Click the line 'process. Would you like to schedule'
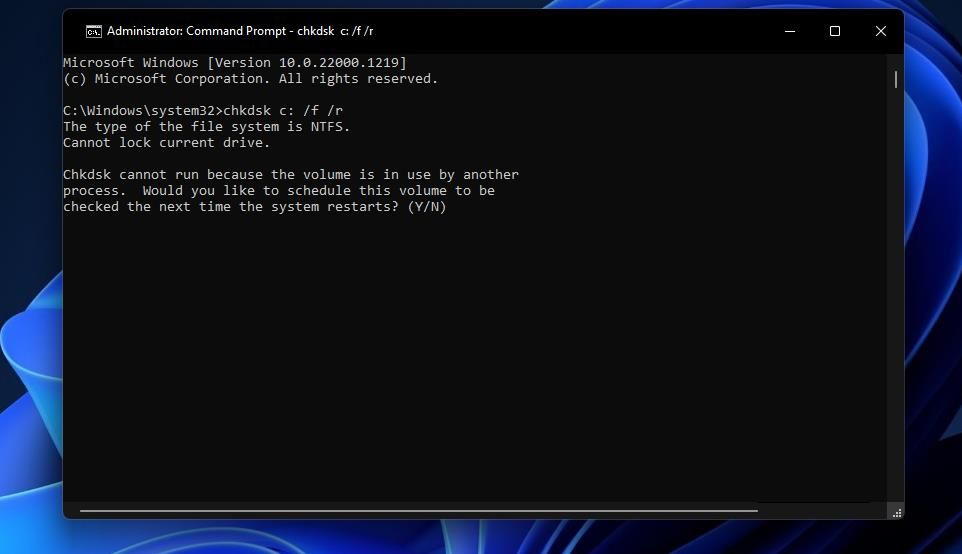Viewport: 962px width, 554px height. click(x=279, y=190)
